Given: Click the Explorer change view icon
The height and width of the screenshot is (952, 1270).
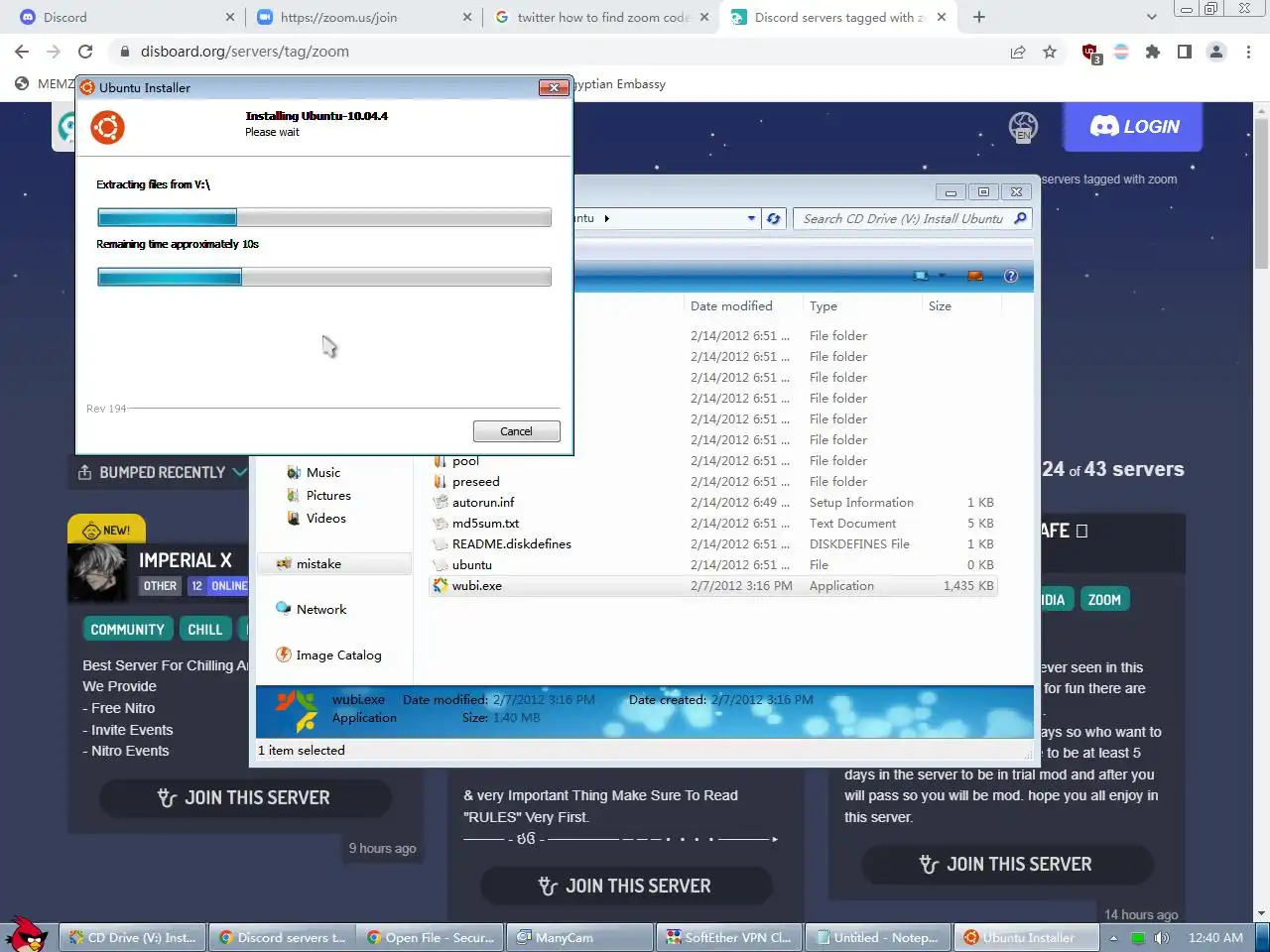Looking at the screenshot, I should pos(921,276).
